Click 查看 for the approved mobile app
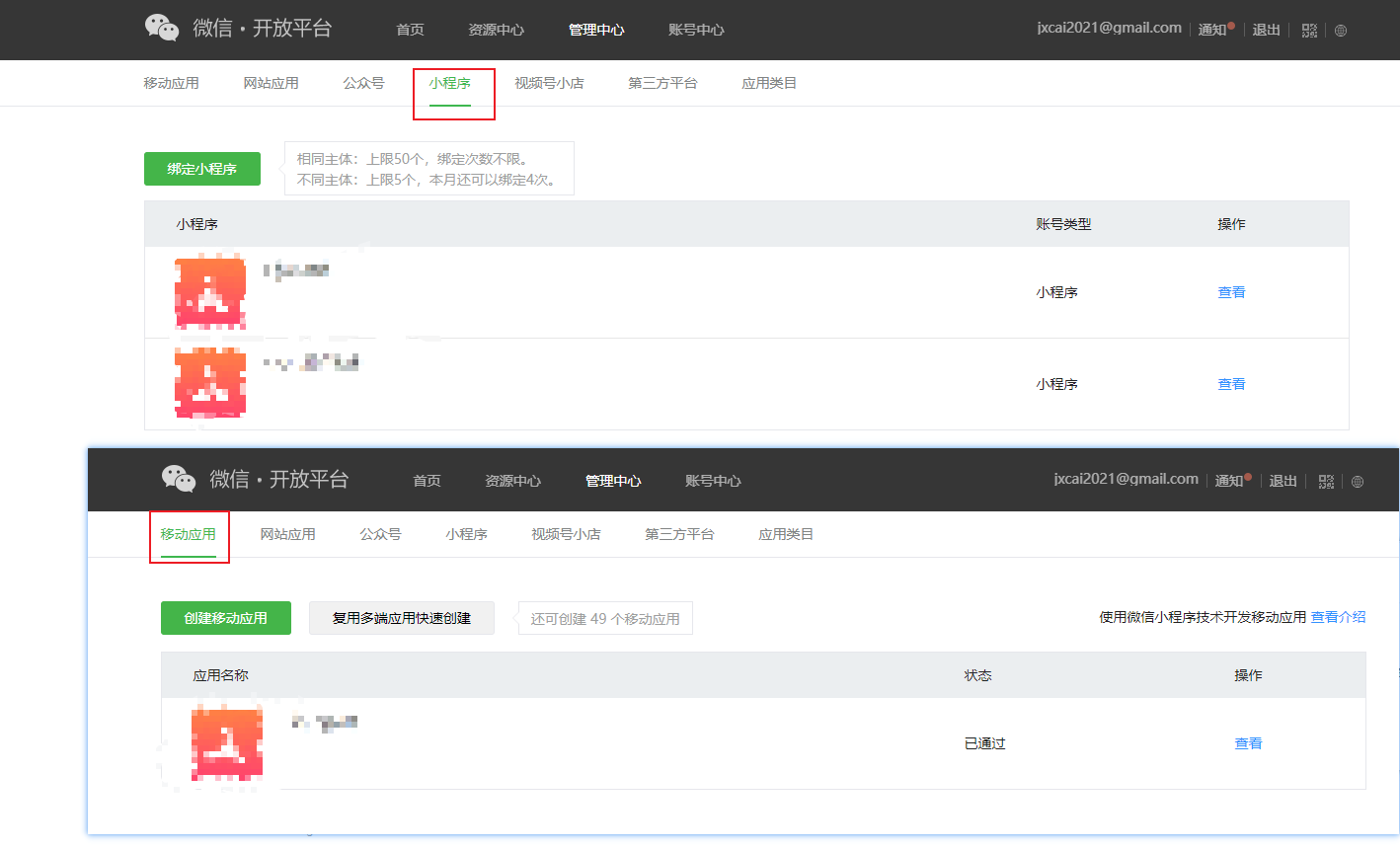This screenshot has height=851, width=1400. click(x=1248, y=743)
